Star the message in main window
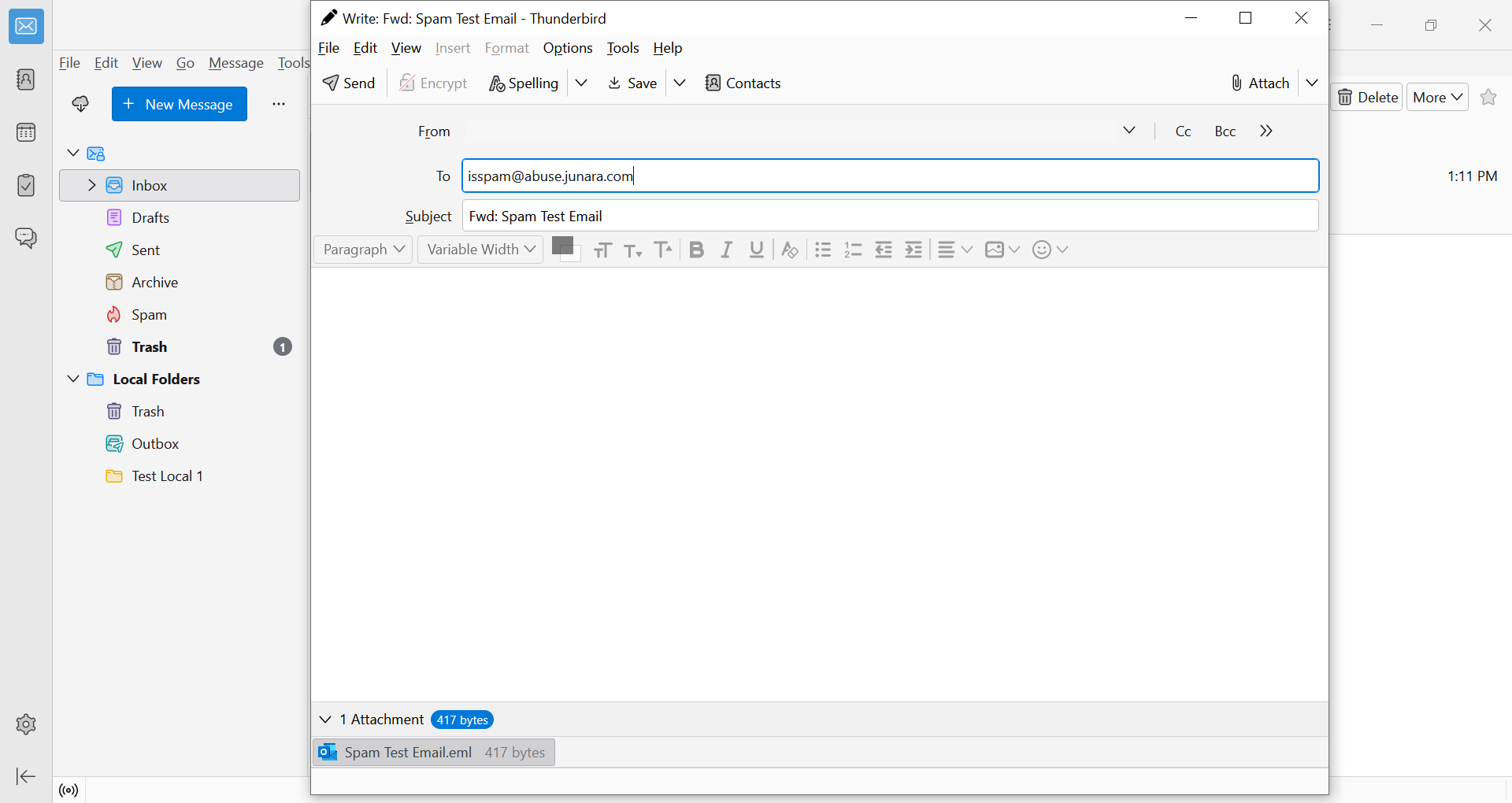 [1488, 97]
